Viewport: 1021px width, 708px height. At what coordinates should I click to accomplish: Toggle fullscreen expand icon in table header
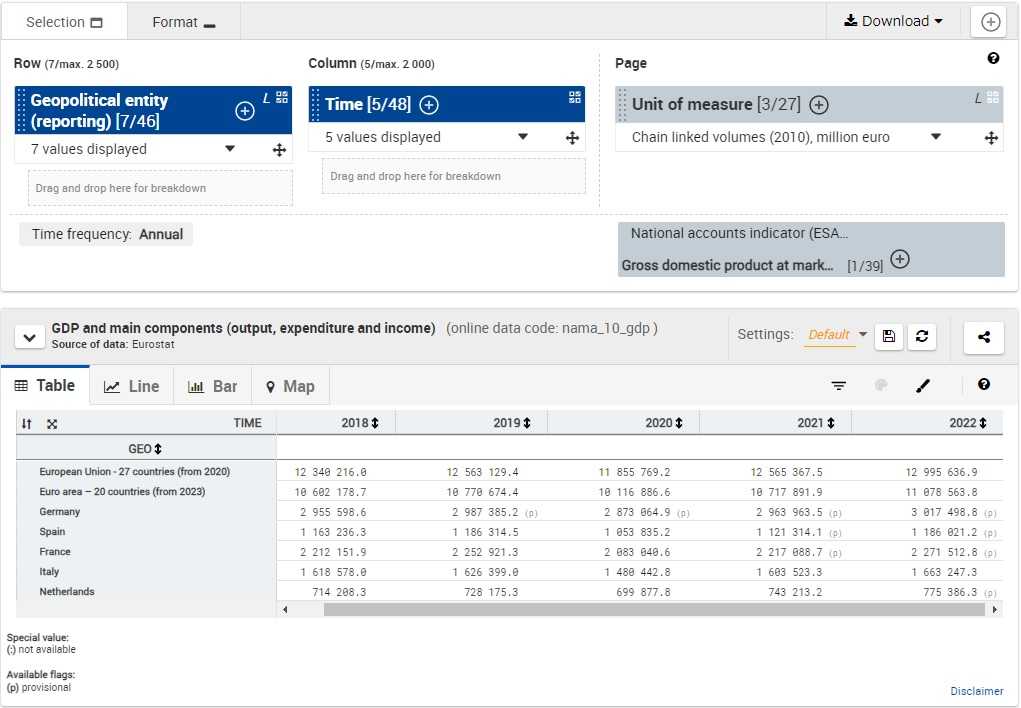point(52,424)
